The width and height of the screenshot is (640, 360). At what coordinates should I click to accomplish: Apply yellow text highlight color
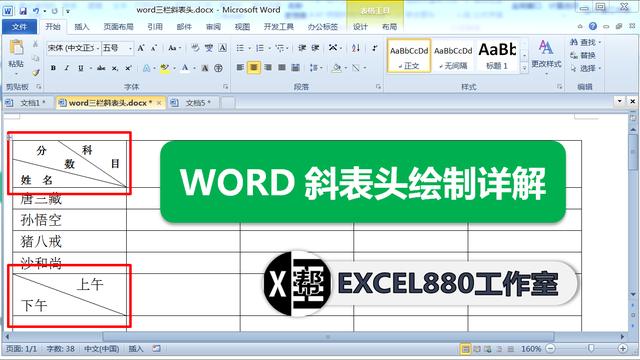tap(164, 68)
